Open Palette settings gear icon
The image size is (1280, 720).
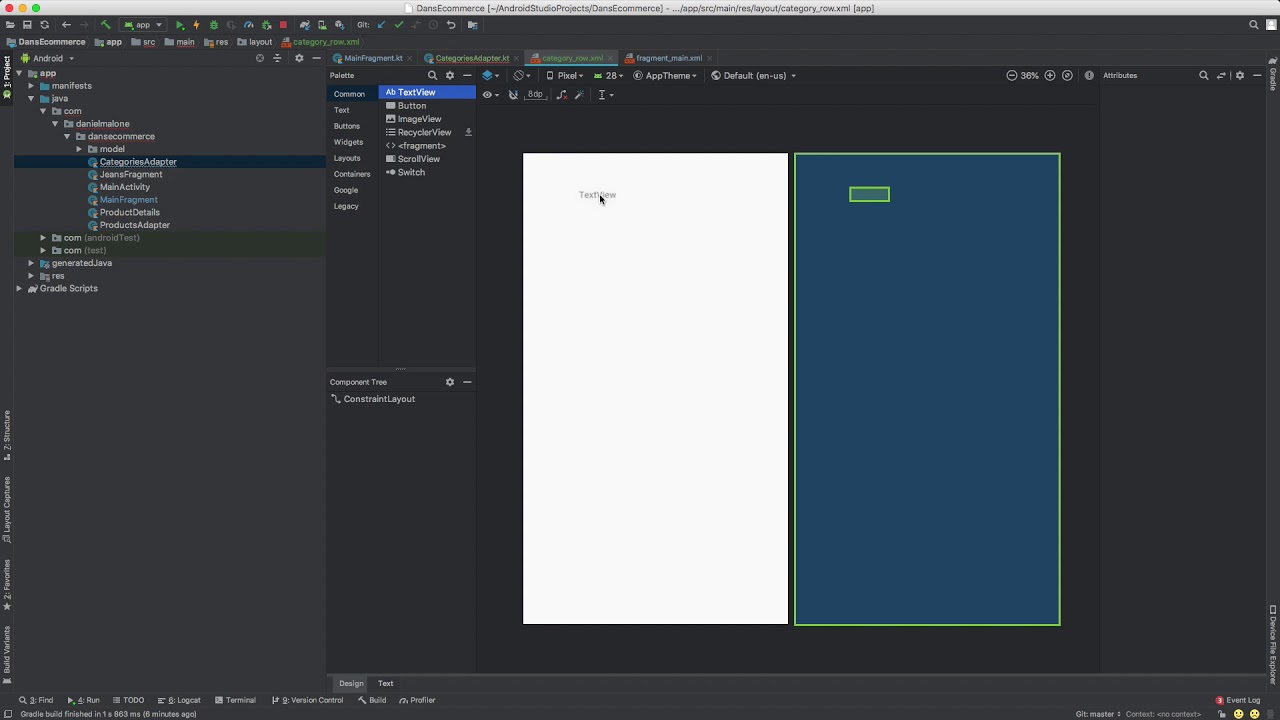[x=450, y=75]
